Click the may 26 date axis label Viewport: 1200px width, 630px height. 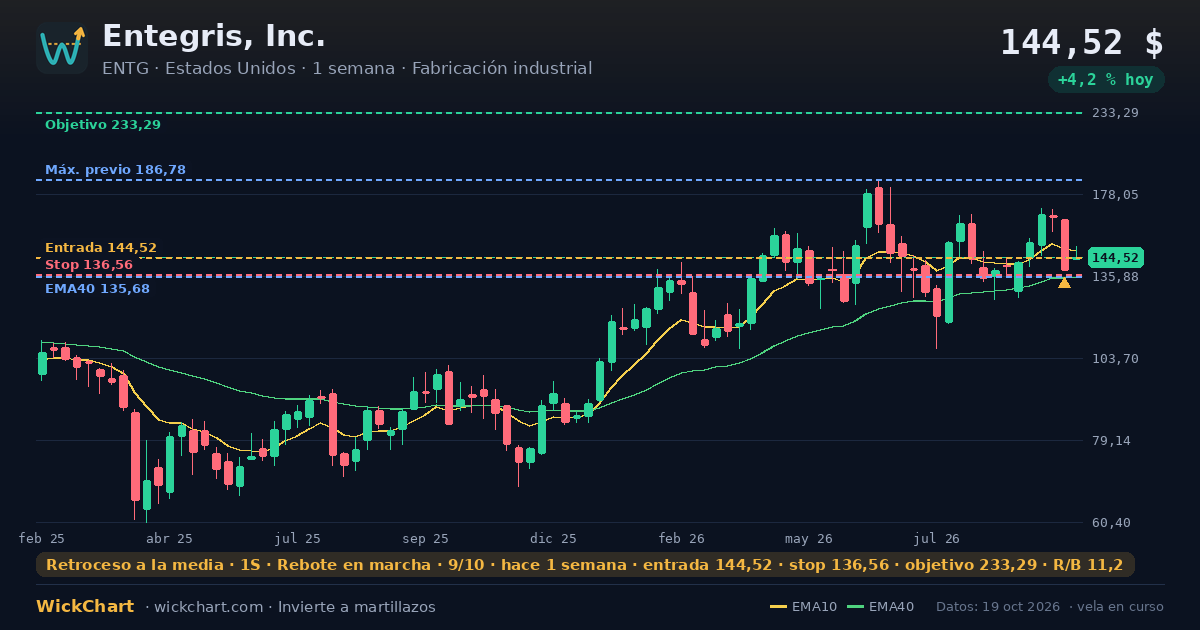tap(809, 539)
